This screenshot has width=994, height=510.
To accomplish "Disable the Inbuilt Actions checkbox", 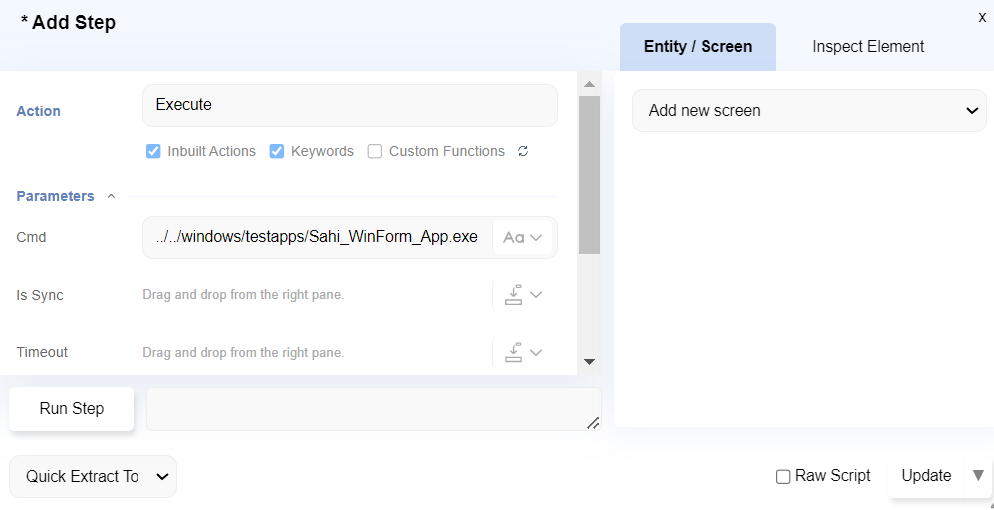I will [153, 152].
